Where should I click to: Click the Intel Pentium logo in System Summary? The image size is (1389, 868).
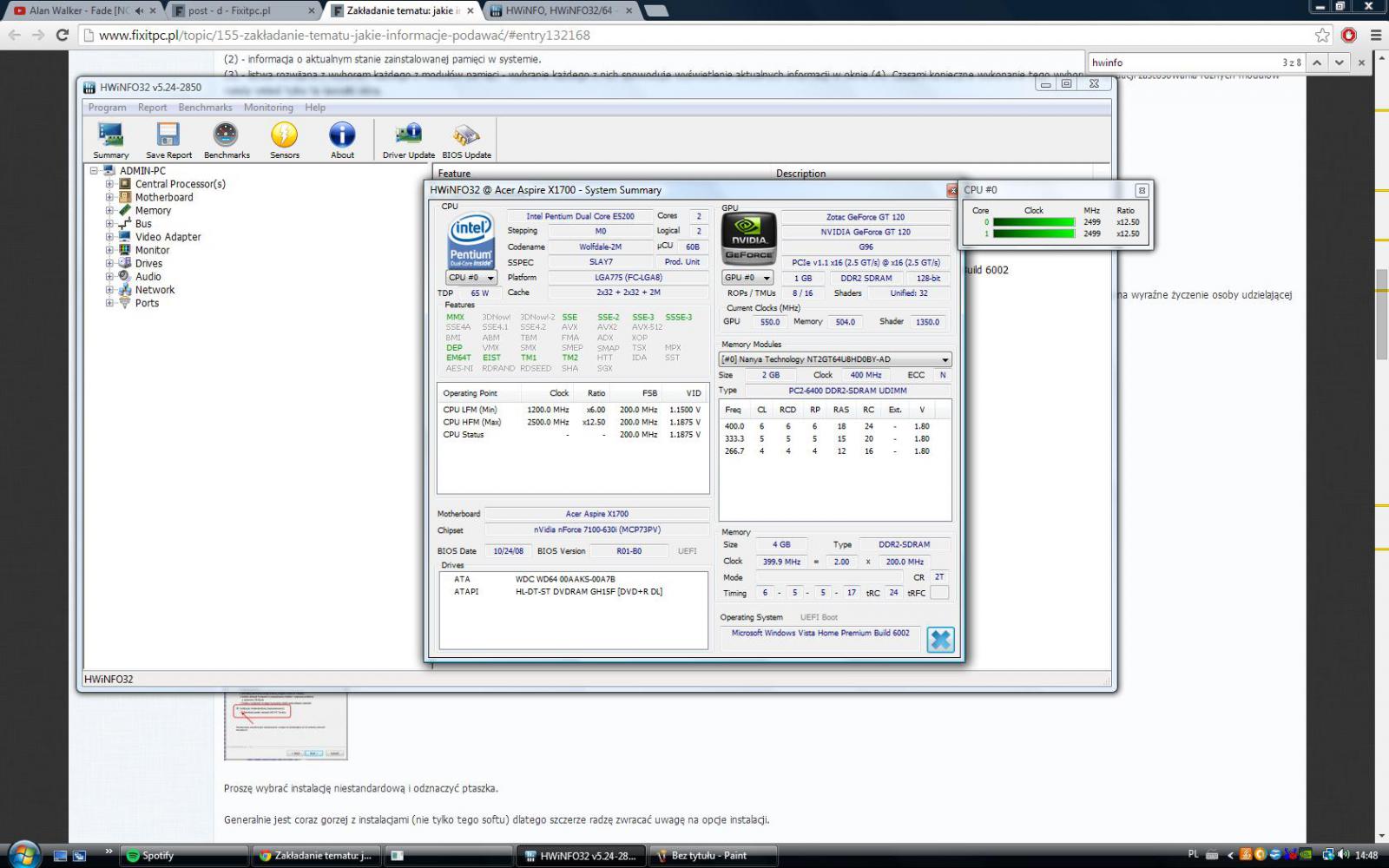tap(471, 240)
